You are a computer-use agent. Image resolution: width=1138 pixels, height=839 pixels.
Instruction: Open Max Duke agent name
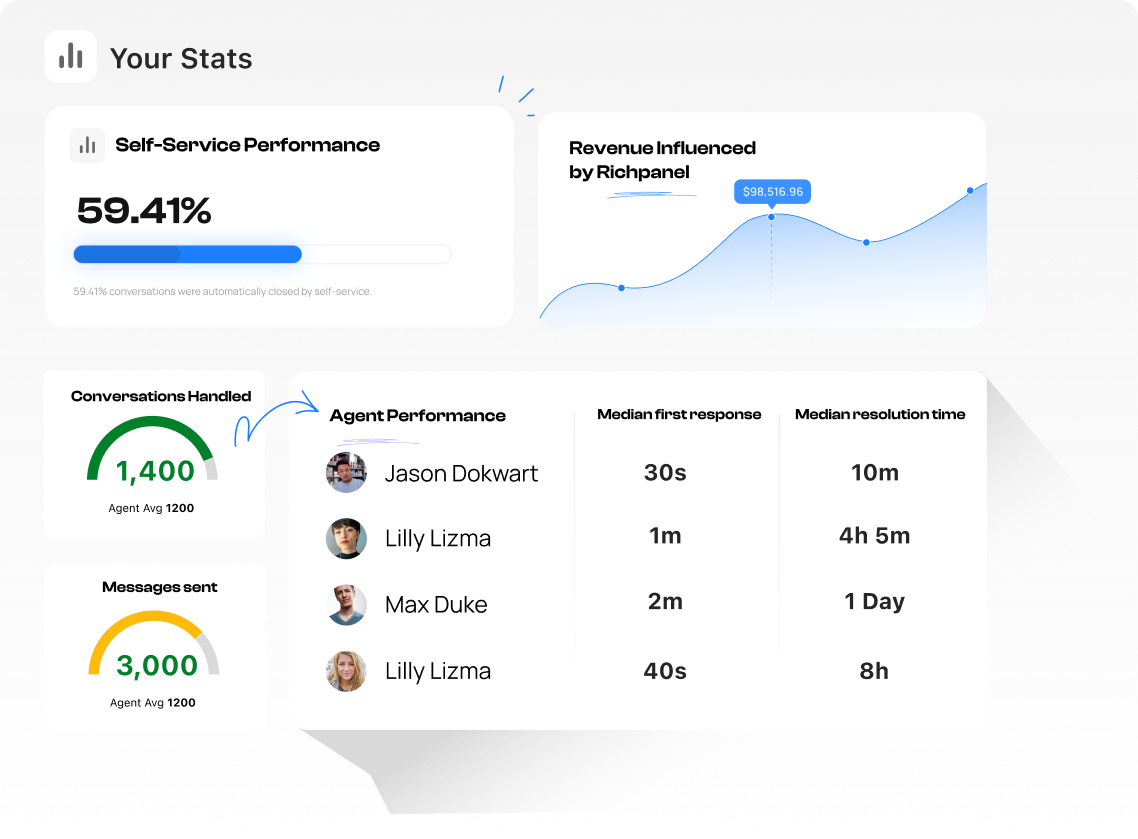tap(435, 605)
